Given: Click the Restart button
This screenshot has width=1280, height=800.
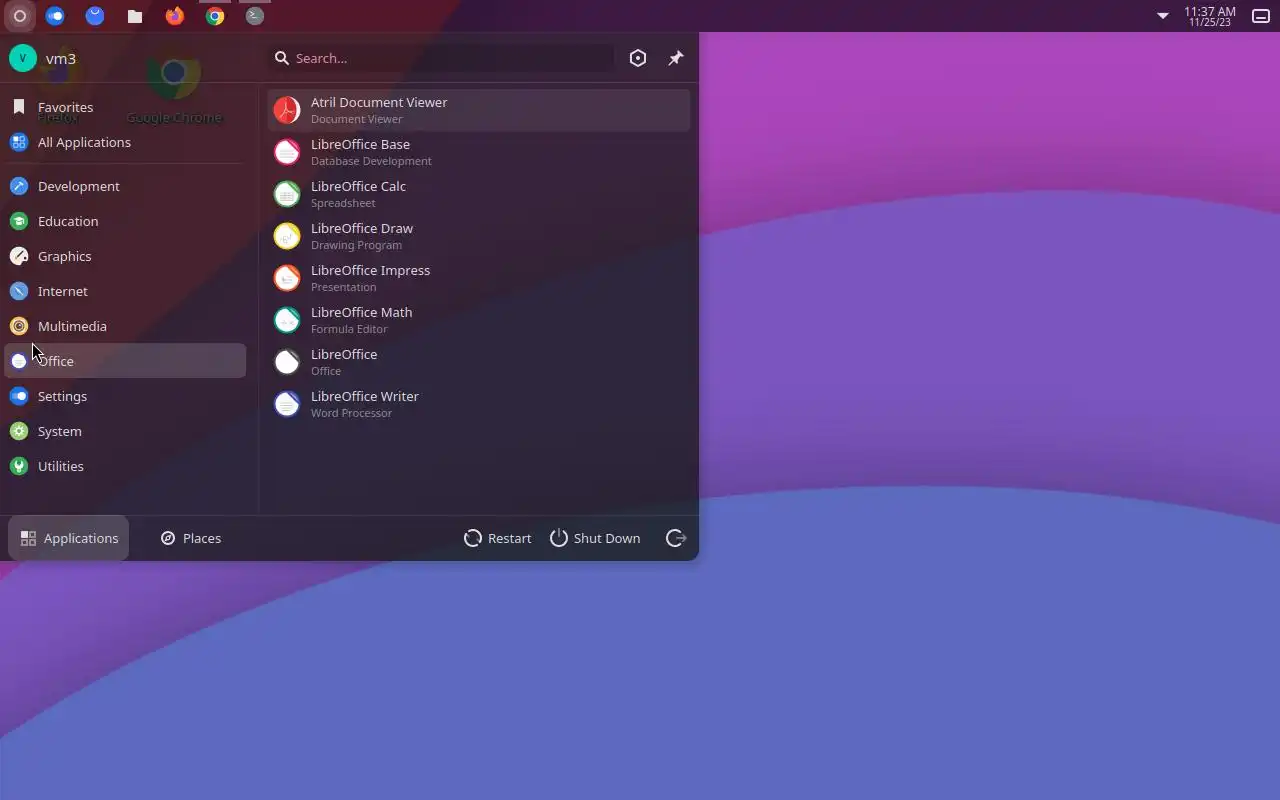Looking at the screenshot, I should pyautogui.click(x=498, y=538).
